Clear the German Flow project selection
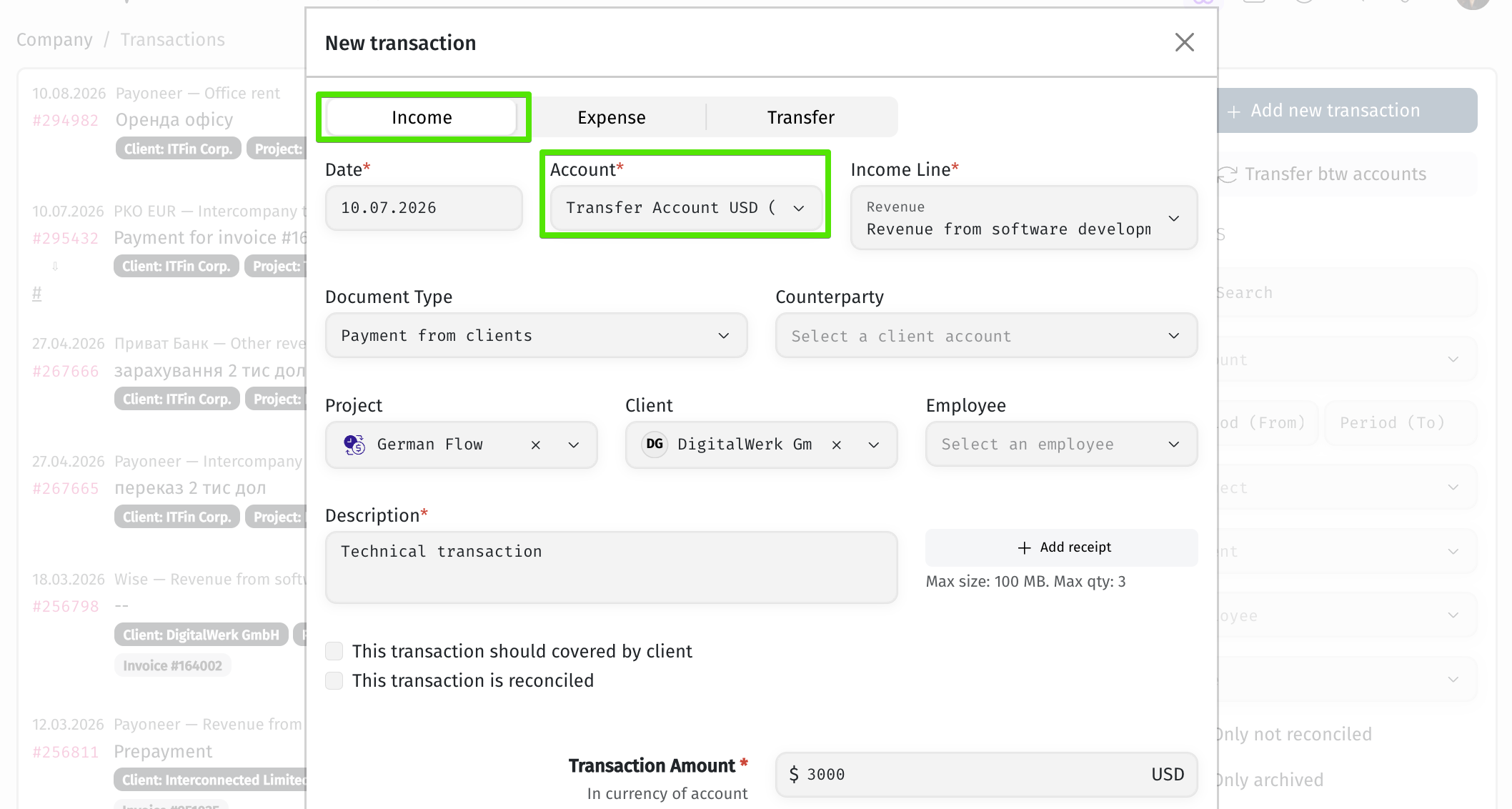The height and width of the screenshot is (809, 1512). [x=535, y=445]
